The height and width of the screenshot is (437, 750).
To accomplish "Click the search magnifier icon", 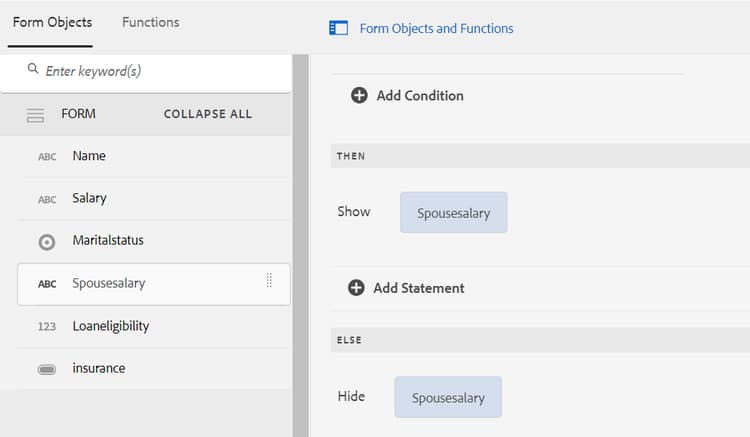I will pyautogui.click(x=33, y=70).
